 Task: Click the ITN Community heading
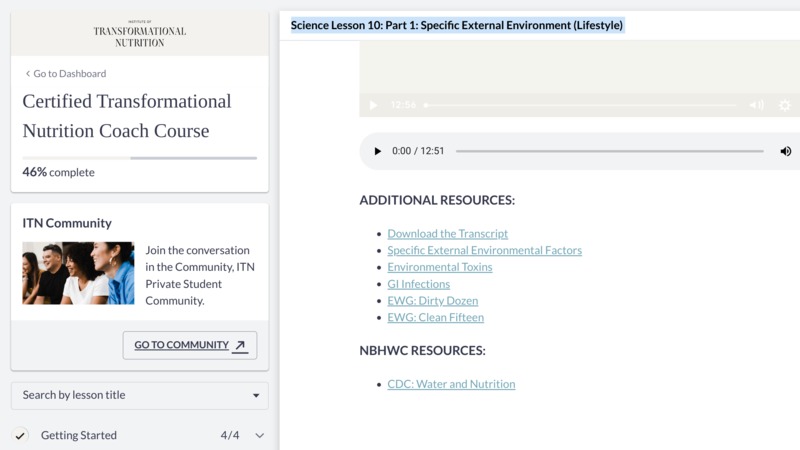67,223
